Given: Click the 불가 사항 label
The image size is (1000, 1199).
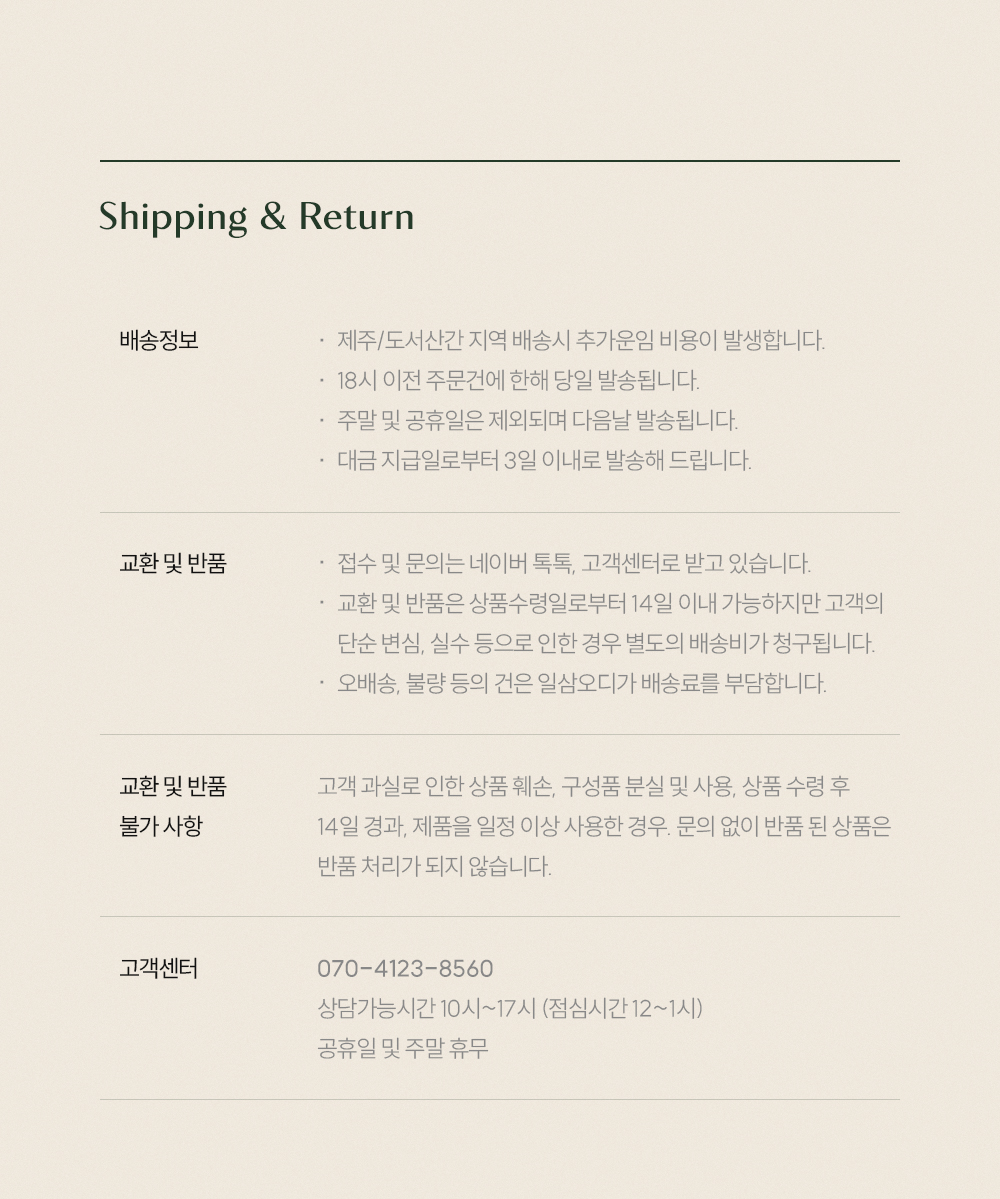Looking at the screenshot, I should tap(161, 826).
